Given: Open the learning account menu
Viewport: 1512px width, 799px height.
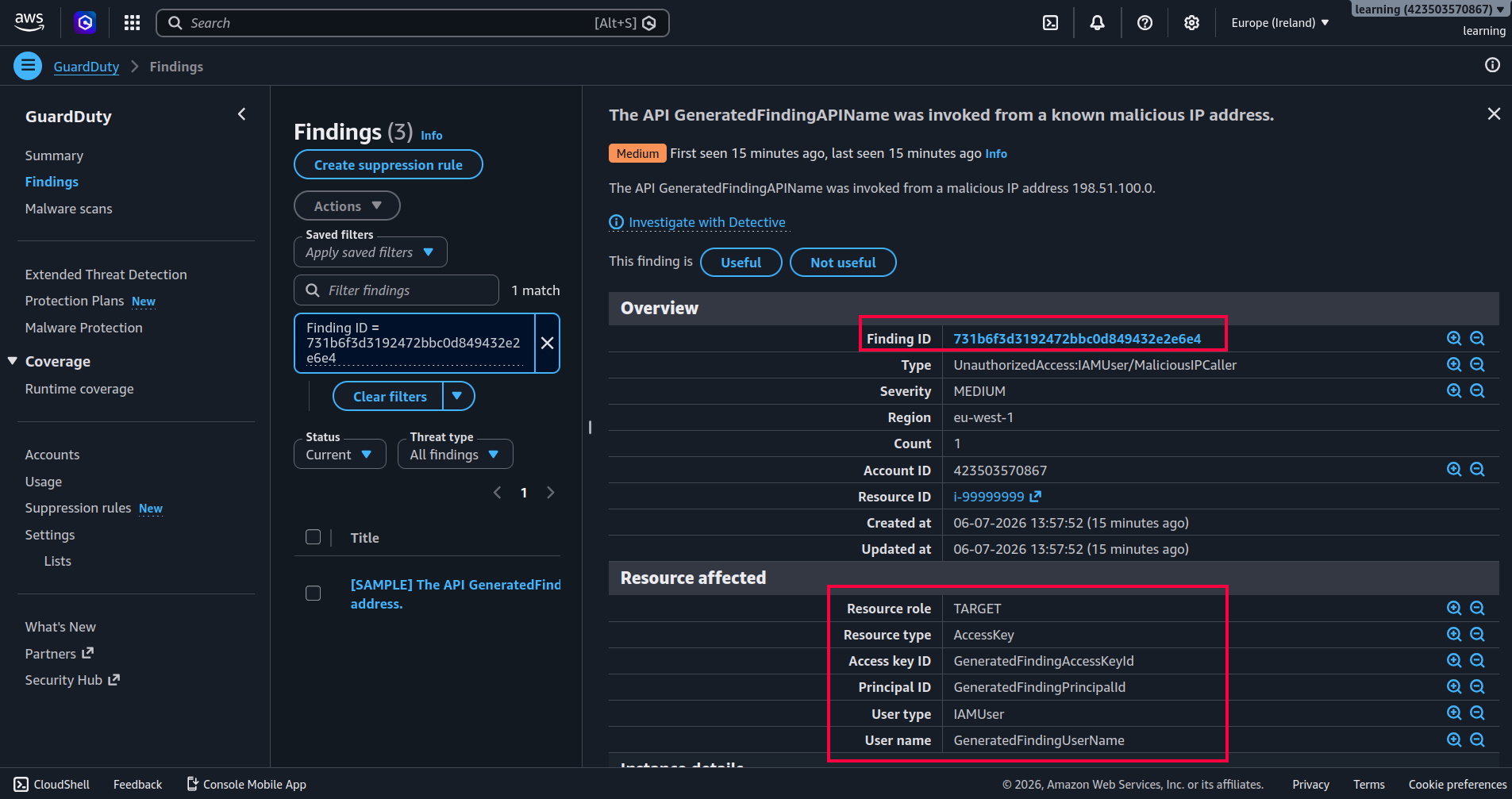Looking at the screenshot, I should 1429,10.
